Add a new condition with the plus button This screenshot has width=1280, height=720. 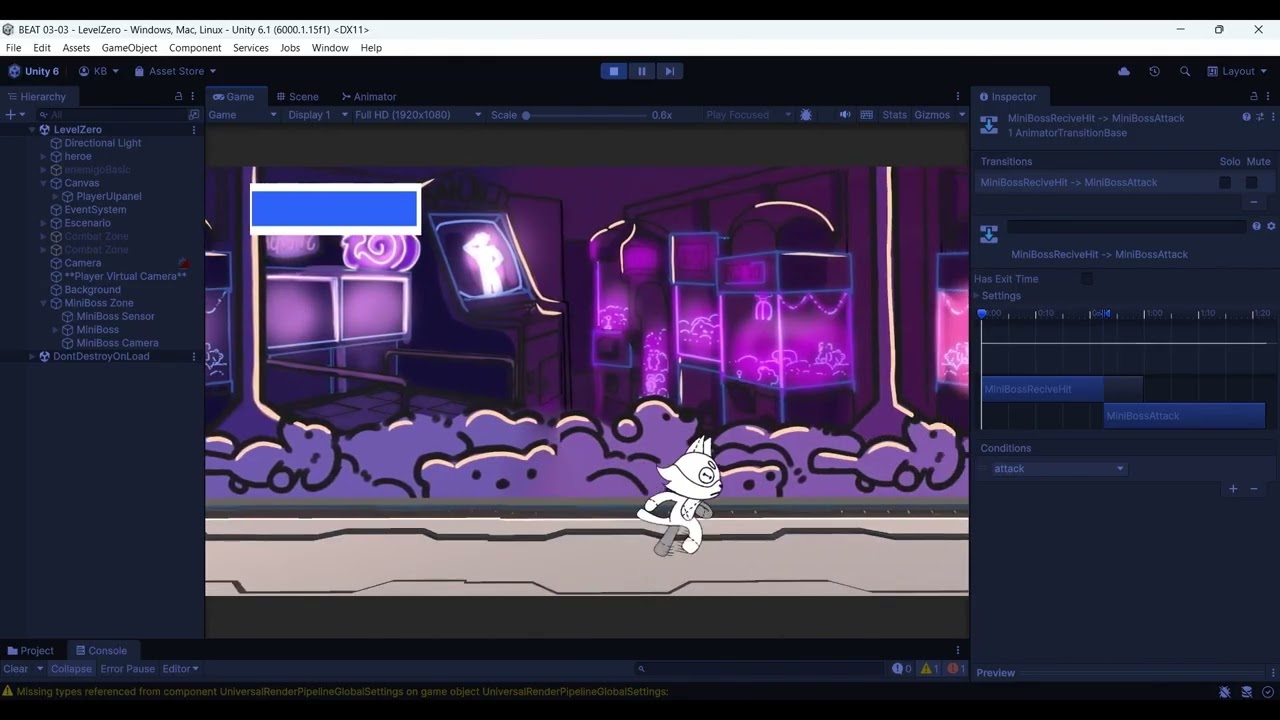coord(1233,489)
